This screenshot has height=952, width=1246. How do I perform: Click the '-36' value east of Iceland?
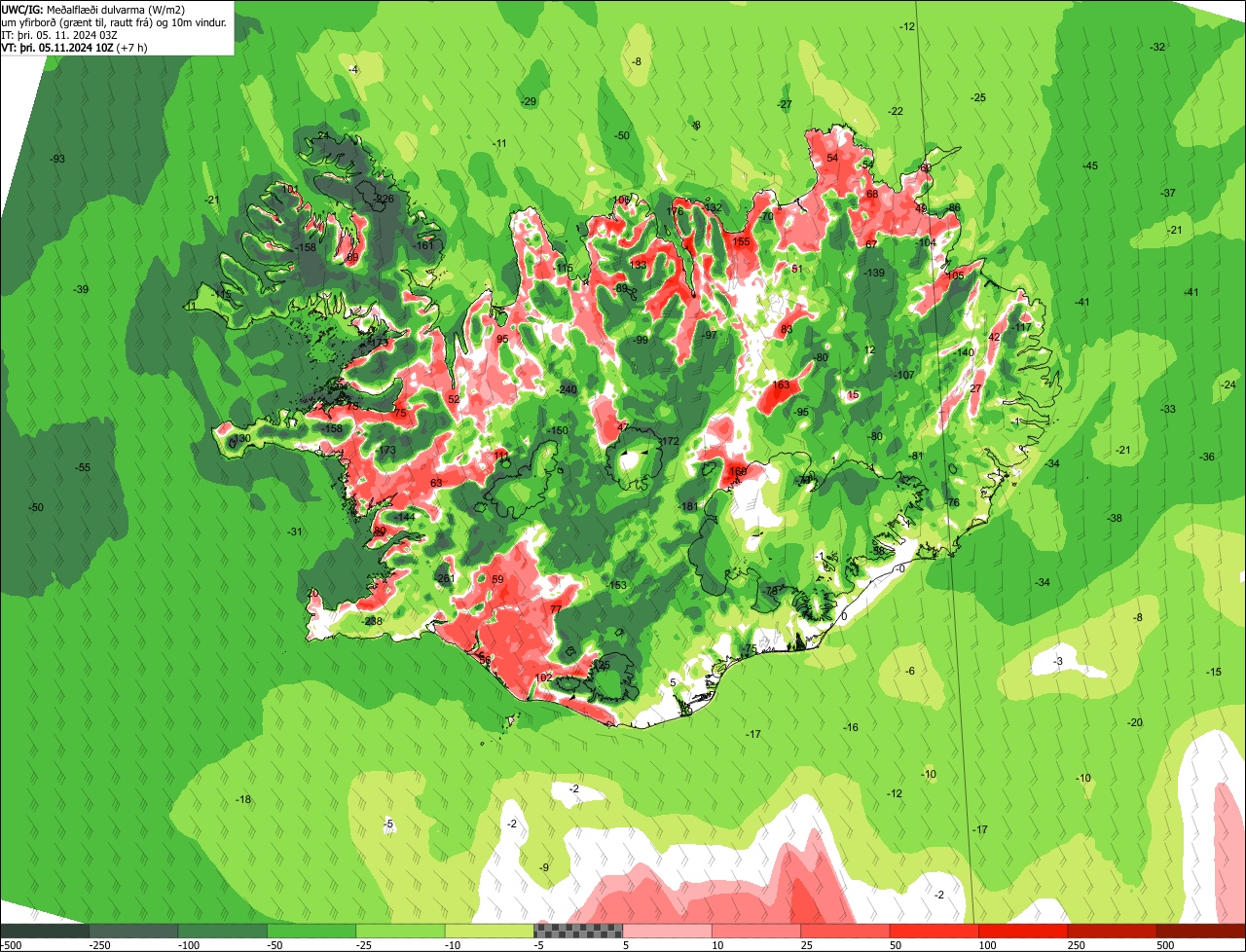(1207, 457)
